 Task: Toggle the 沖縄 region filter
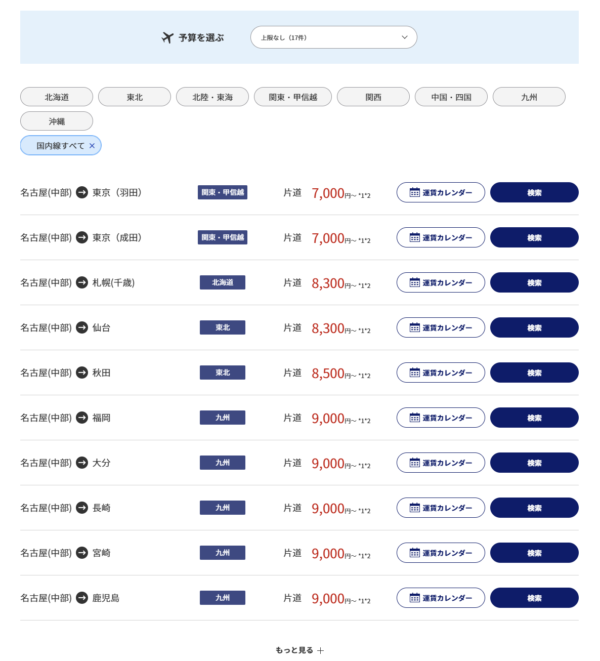[57, 121]
